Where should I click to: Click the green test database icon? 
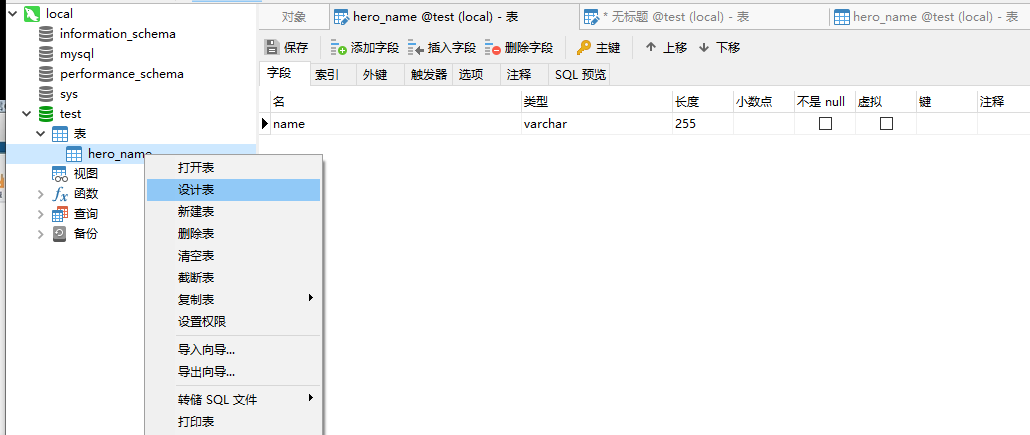pos(46,114)
